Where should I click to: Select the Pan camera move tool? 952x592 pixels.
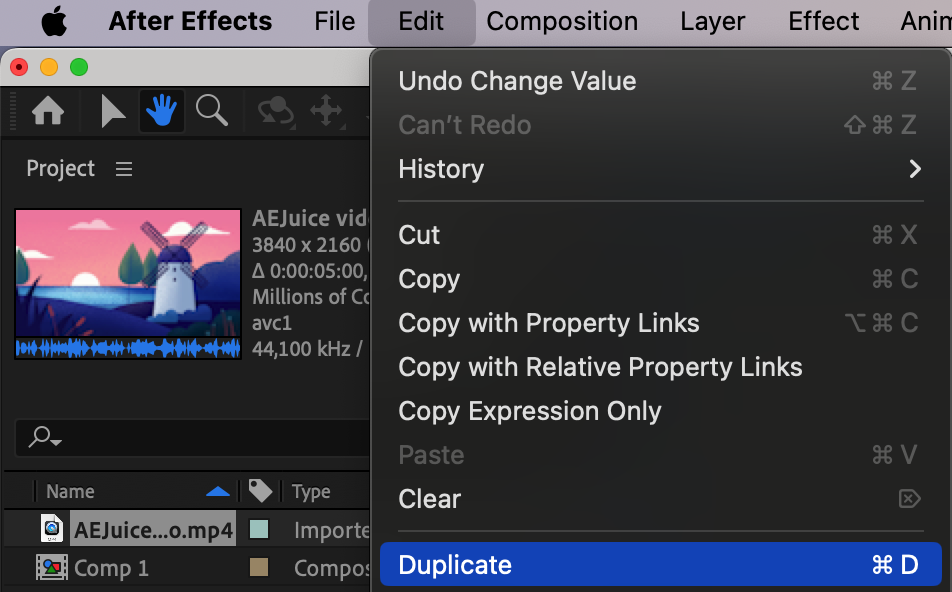(326, 112)
